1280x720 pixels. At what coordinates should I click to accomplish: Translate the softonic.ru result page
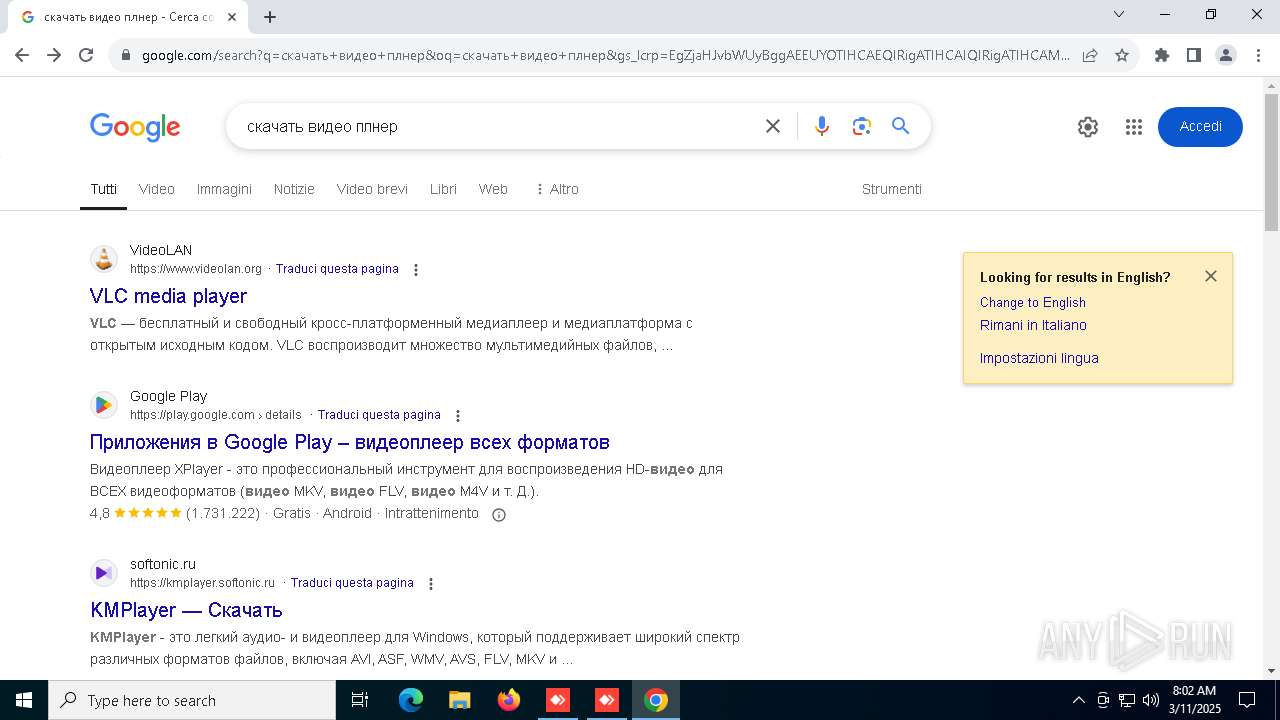pyautogui.click(x=352, y=583)
